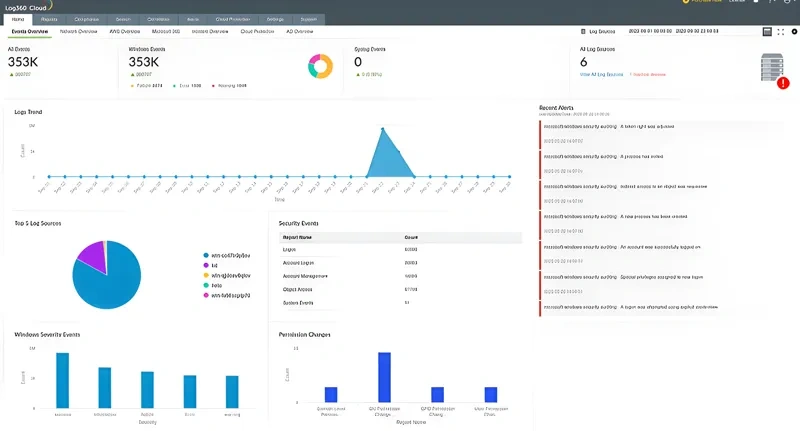The width and height of the screenshot is (800, 431).
Task: Click the Syslog Events 0 value
Action: (x=358, y=62)
